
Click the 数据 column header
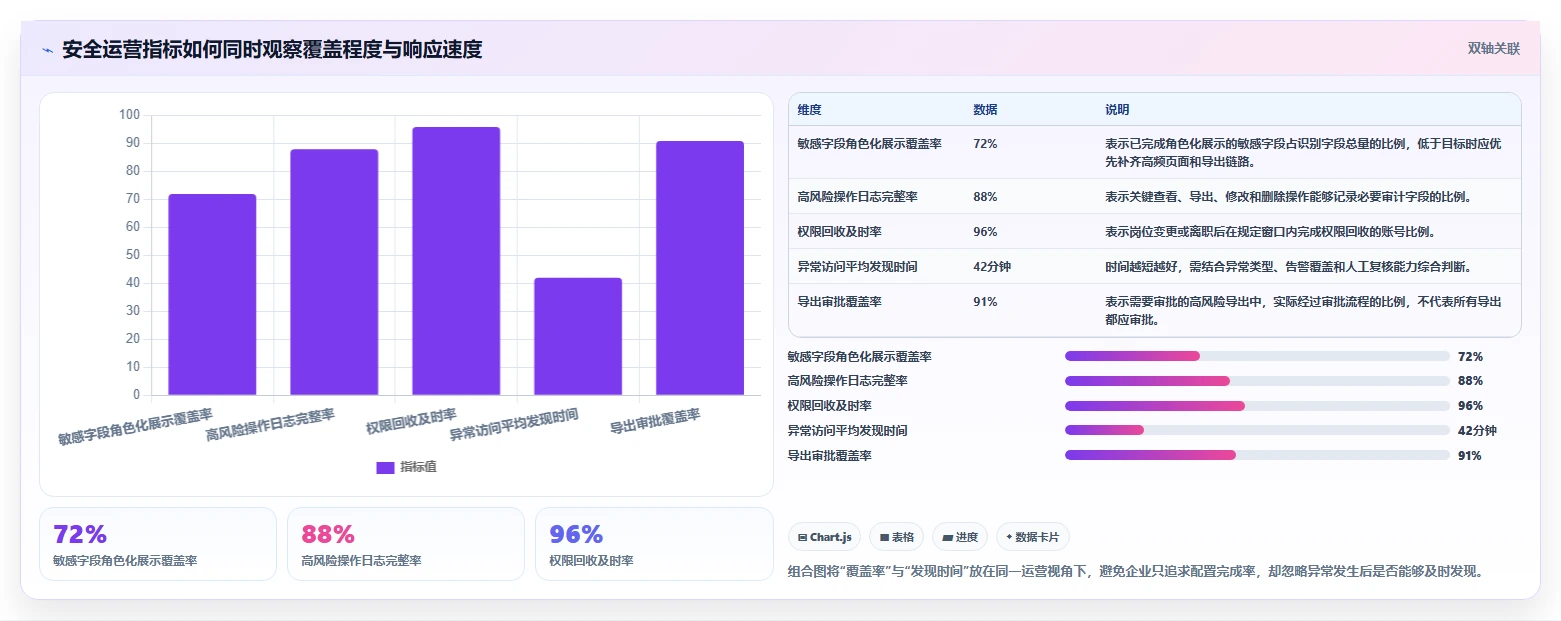[985, 109]
